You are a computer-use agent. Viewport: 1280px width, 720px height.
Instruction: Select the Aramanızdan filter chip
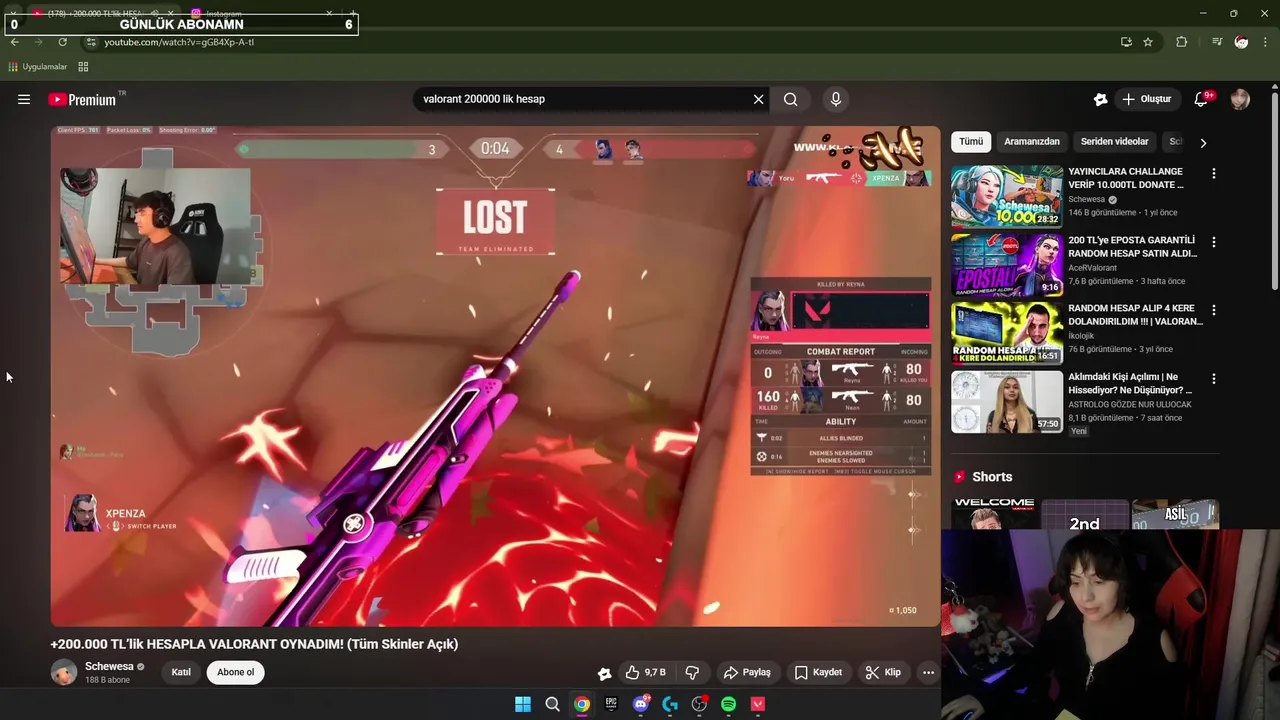tap(1032, 142)
